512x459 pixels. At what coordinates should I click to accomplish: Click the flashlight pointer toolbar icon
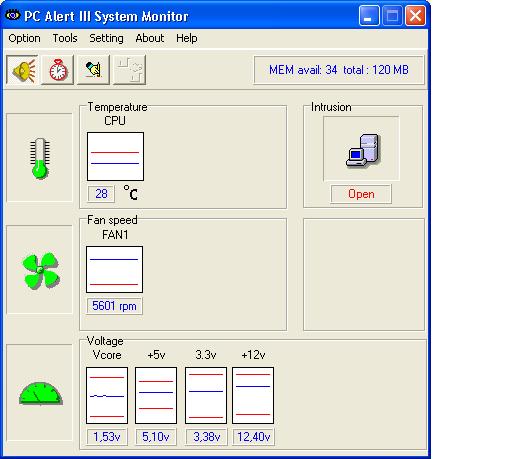tap(93, 70)
